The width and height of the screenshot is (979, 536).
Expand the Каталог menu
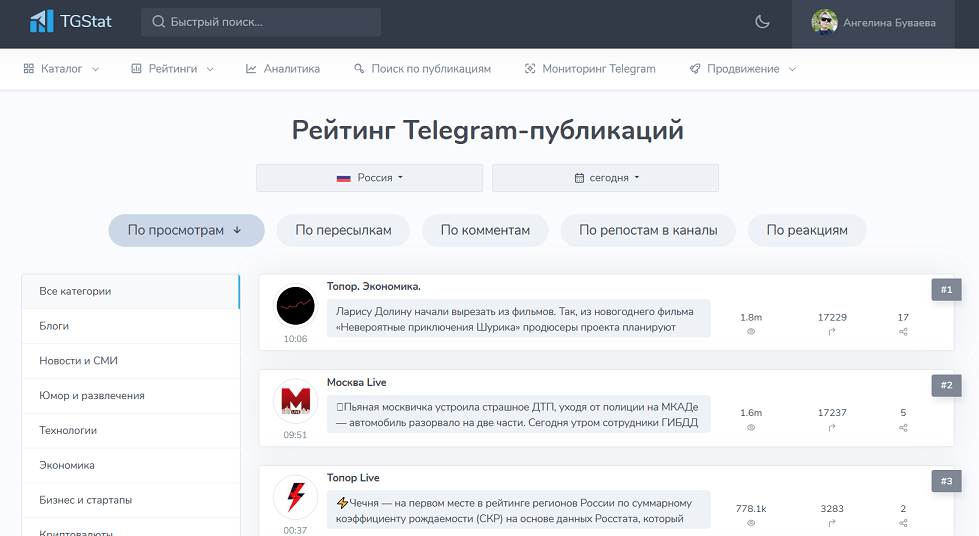tap(61, 69)
